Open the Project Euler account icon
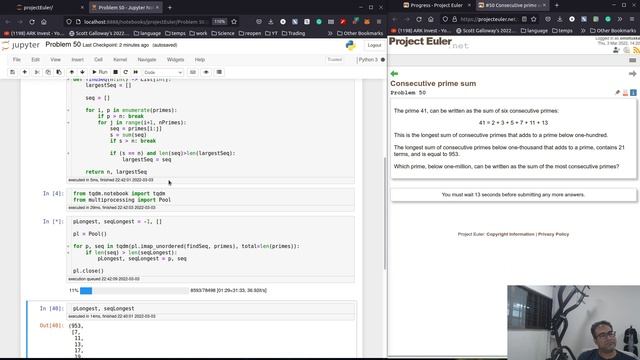 [616, 50]
